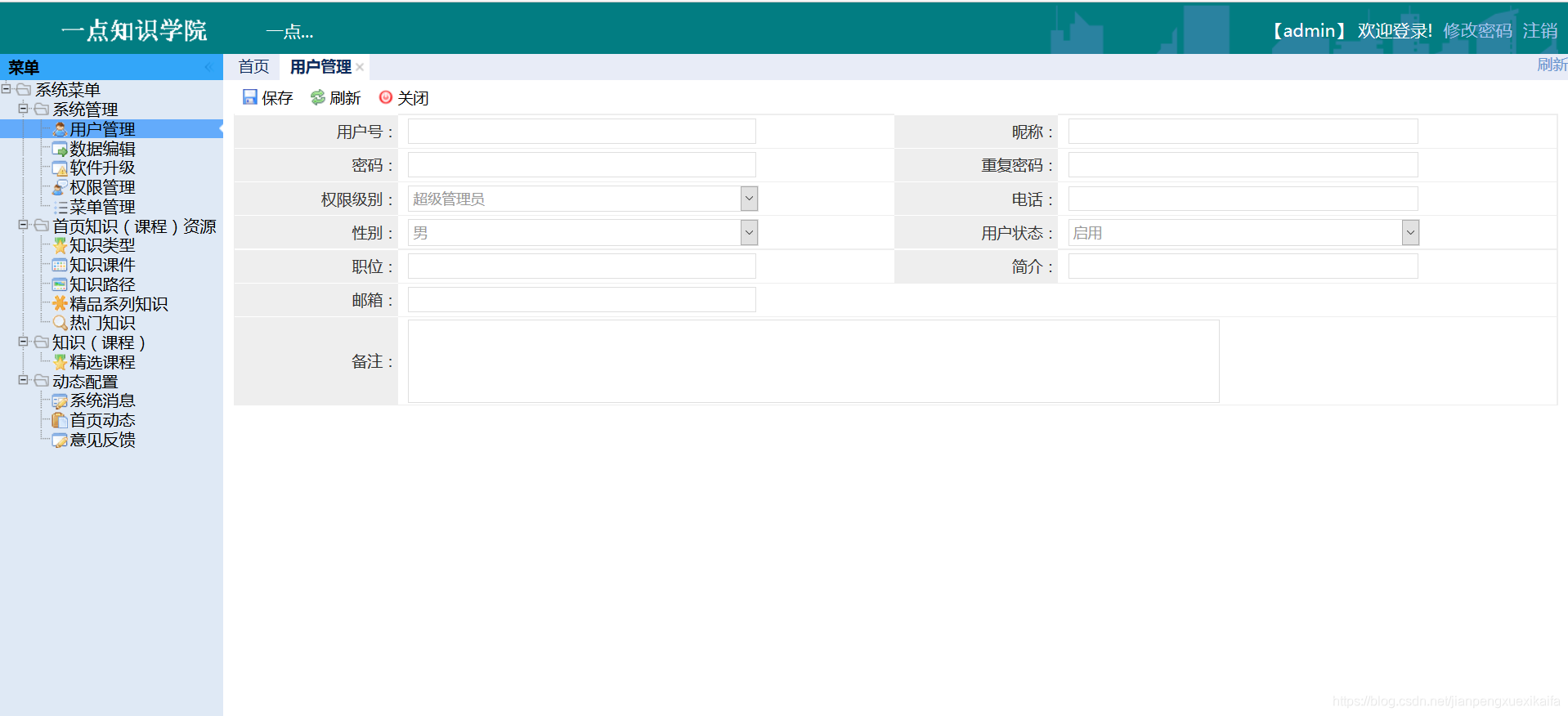Click the 精品系列知识 tree label
The height and width of the screenshot is (716, 1568).
click(119, 304)
